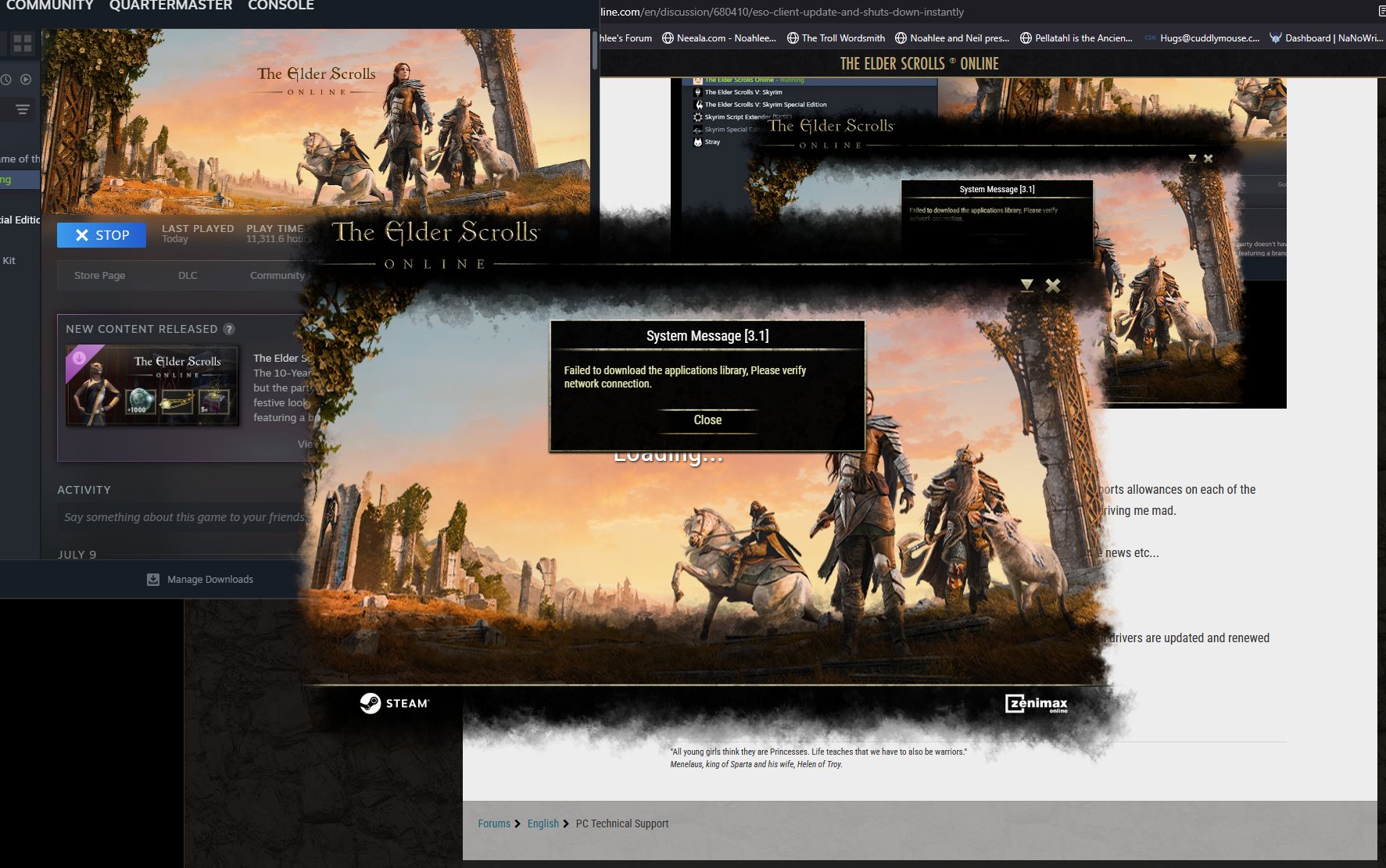1386x868 pixels.
Task: Close the System Message error dialog
Action: (x=707, y=420)
